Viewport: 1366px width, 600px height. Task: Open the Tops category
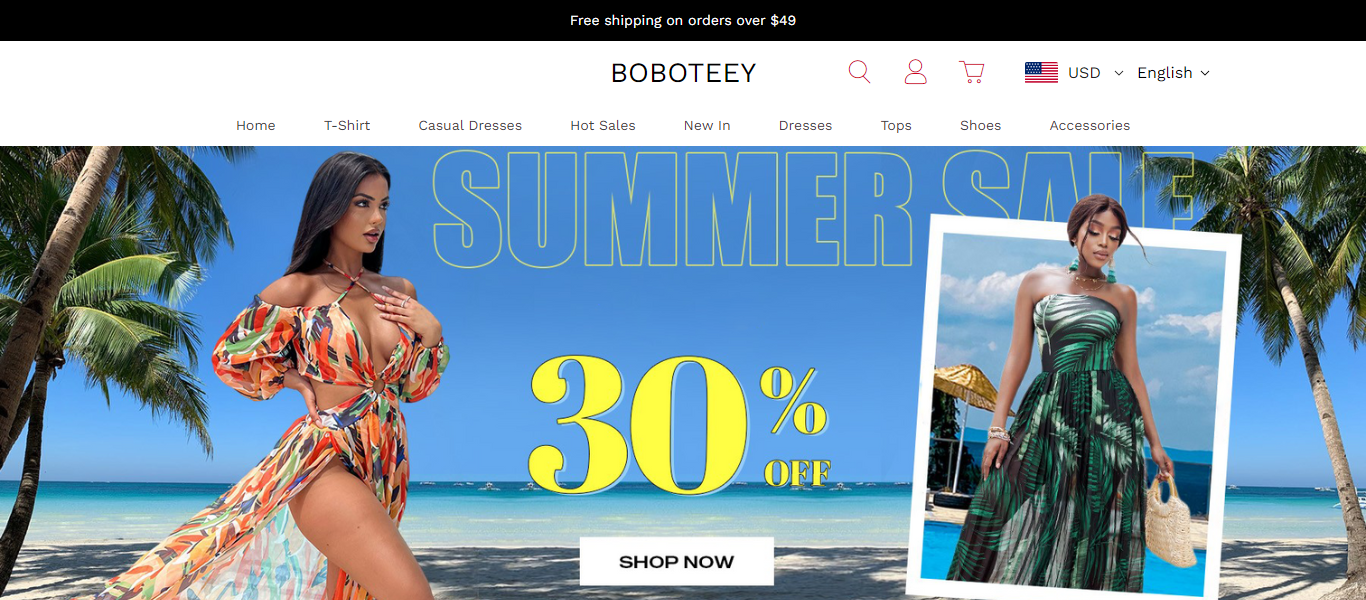896,125
